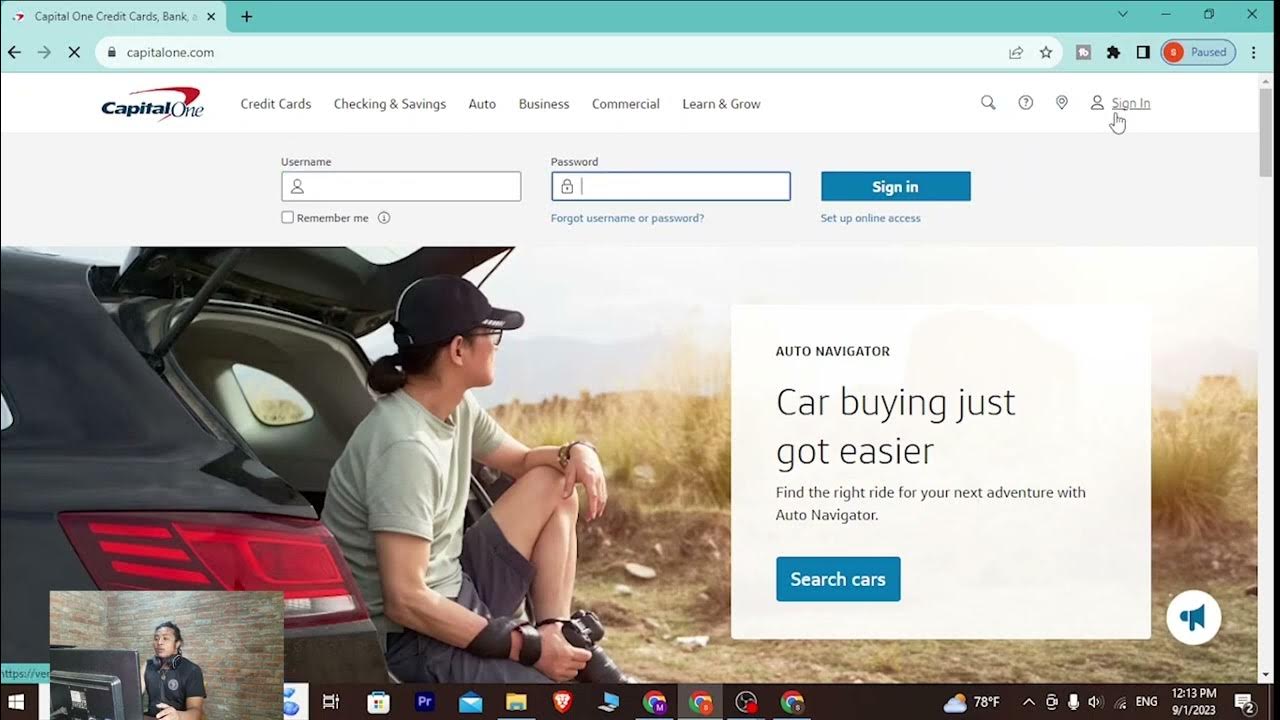Open the Learn & Grow menu
Image resolution: width=1280 pixels, height=720 pixels.
(721, 104)
